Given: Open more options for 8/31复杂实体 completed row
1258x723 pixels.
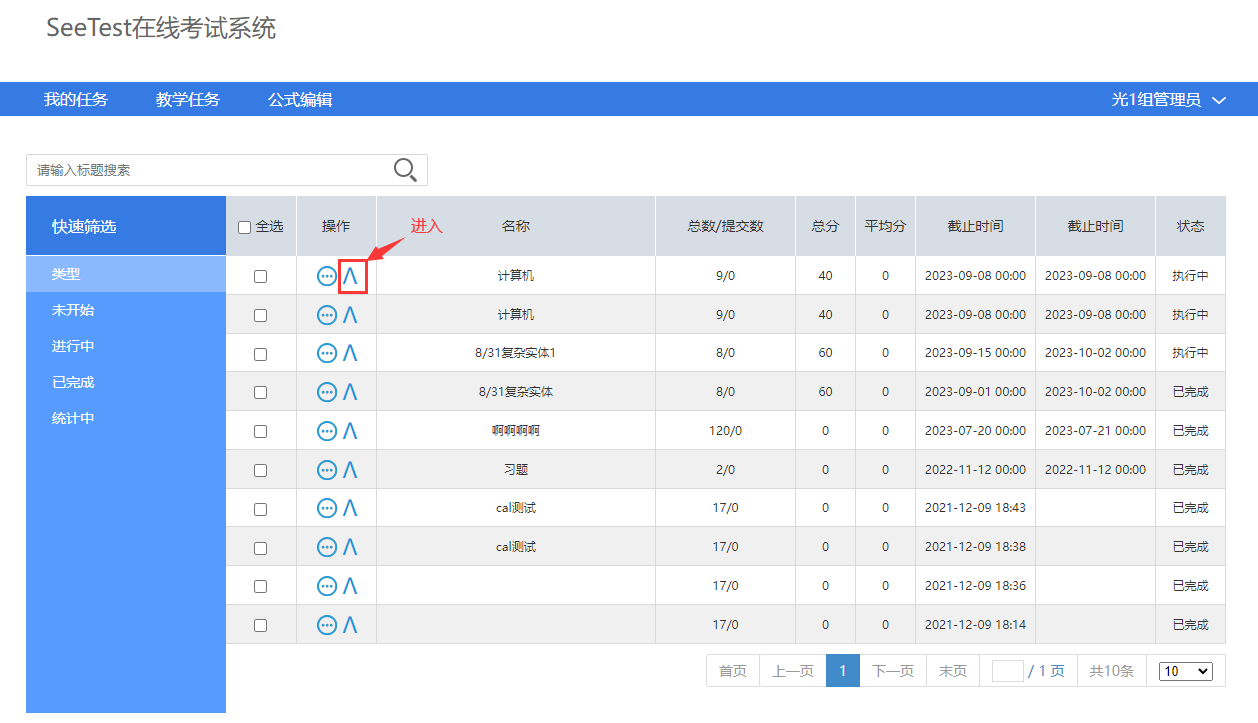Looking at the screenshot, I should [327, 392].
